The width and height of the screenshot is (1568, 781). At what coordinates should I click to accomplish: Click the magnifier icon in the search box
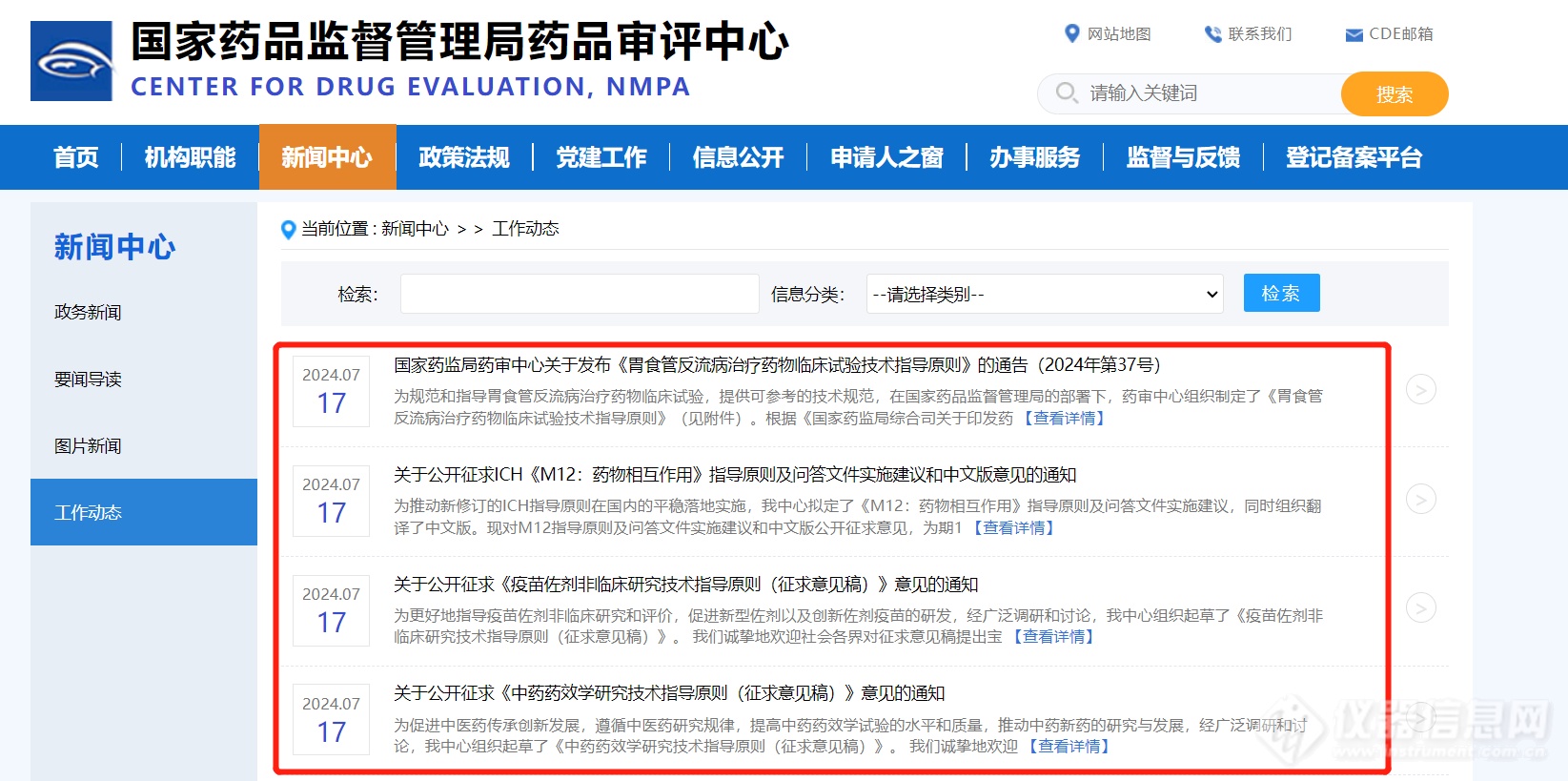pos(1067,92)
